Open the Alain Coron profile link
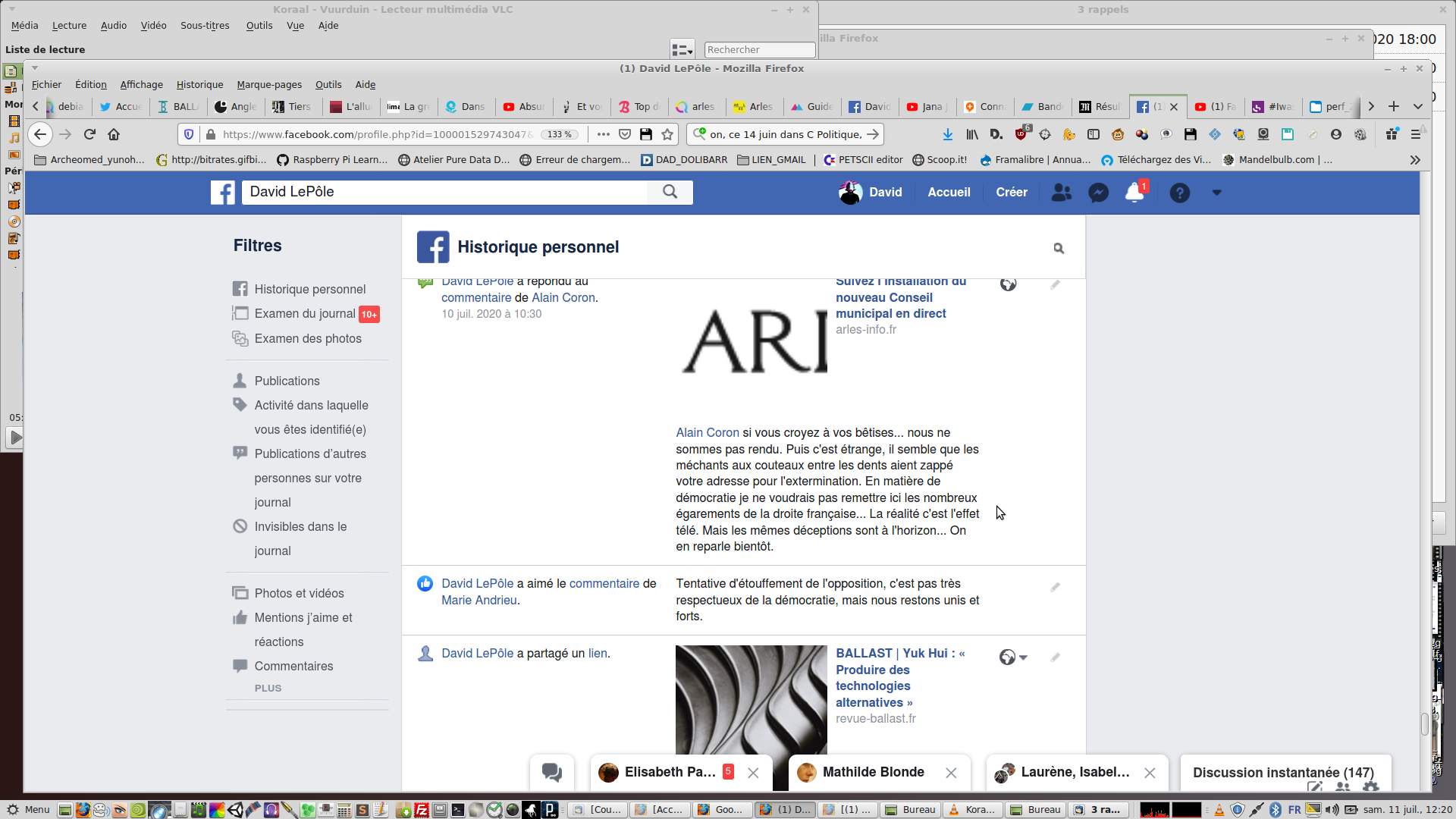This screenshot has width=1456, height=819. click(563, 297)
